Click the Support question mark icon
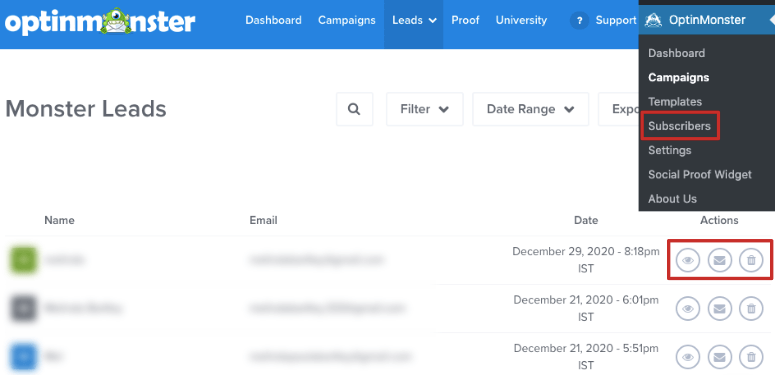Screen dimensions: 775x375 click(x=579, y=21)
